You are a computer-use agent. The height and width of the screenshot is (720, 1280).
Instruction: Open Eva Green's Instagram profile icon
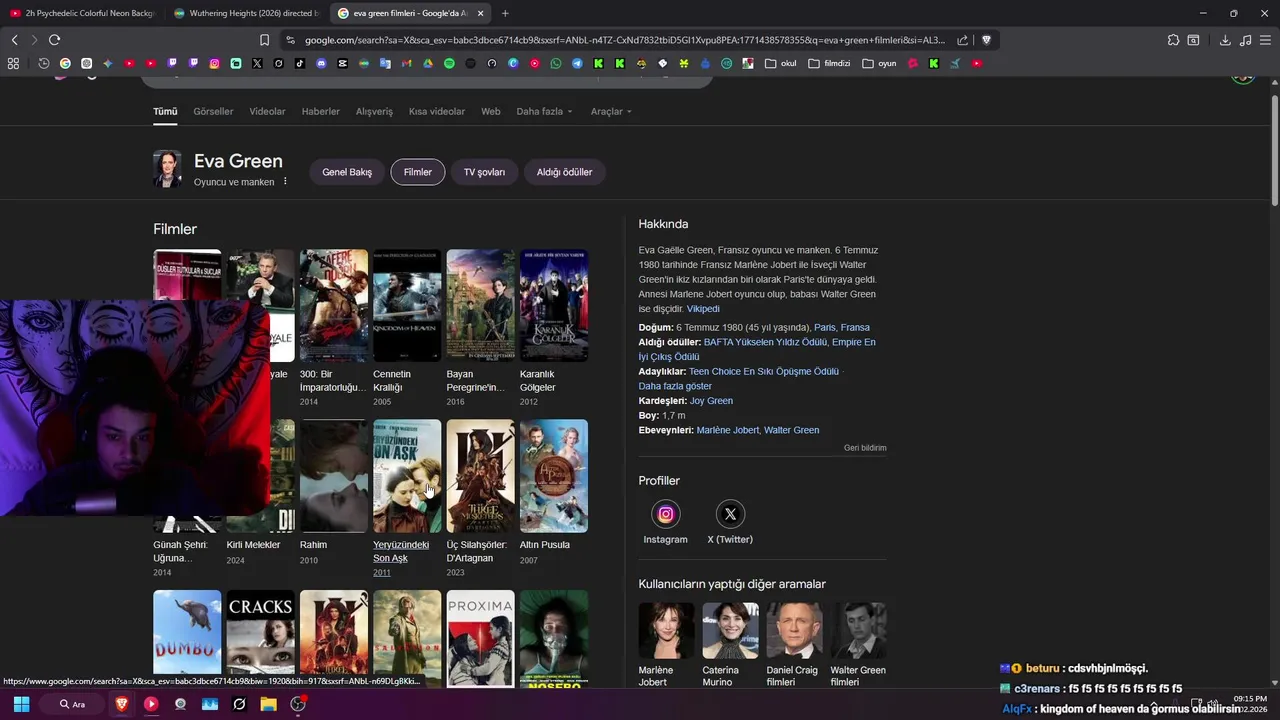pyautogui.click(x=665, y=514)
